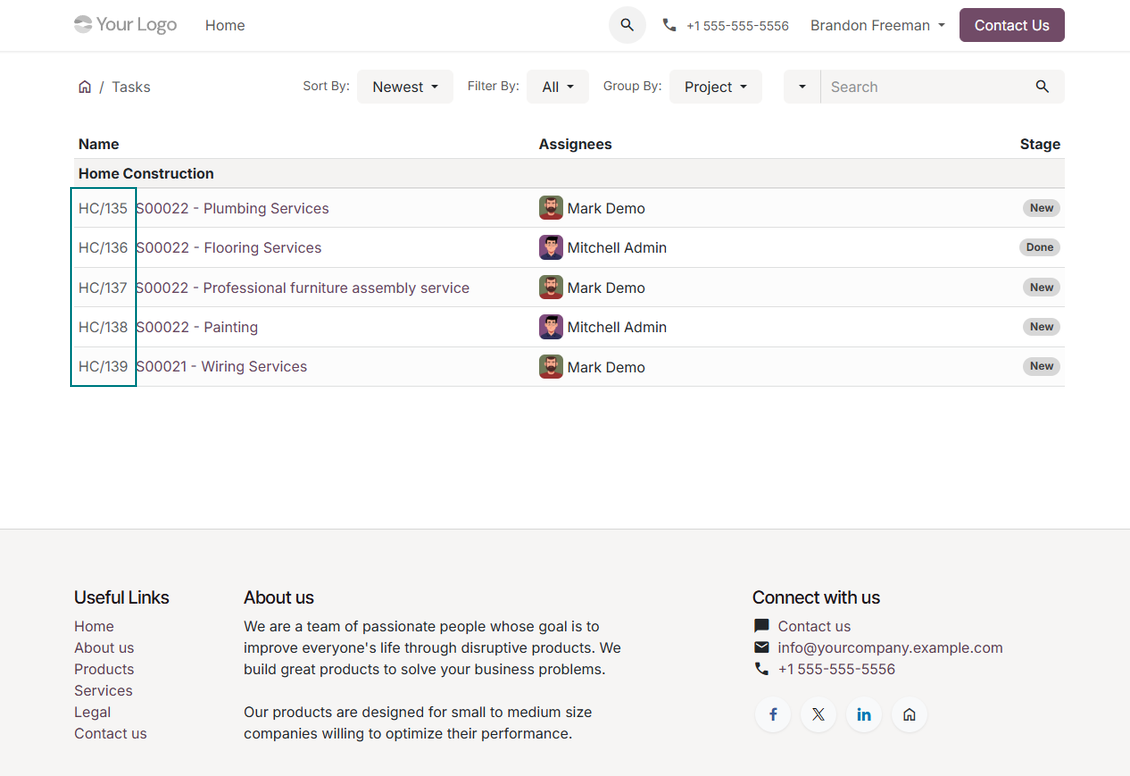The height and width of the screenshot is (776, 1130).
Task: Open S00021 - Wiring Services task
Action: pyautogui.click(x=221, y=366)
